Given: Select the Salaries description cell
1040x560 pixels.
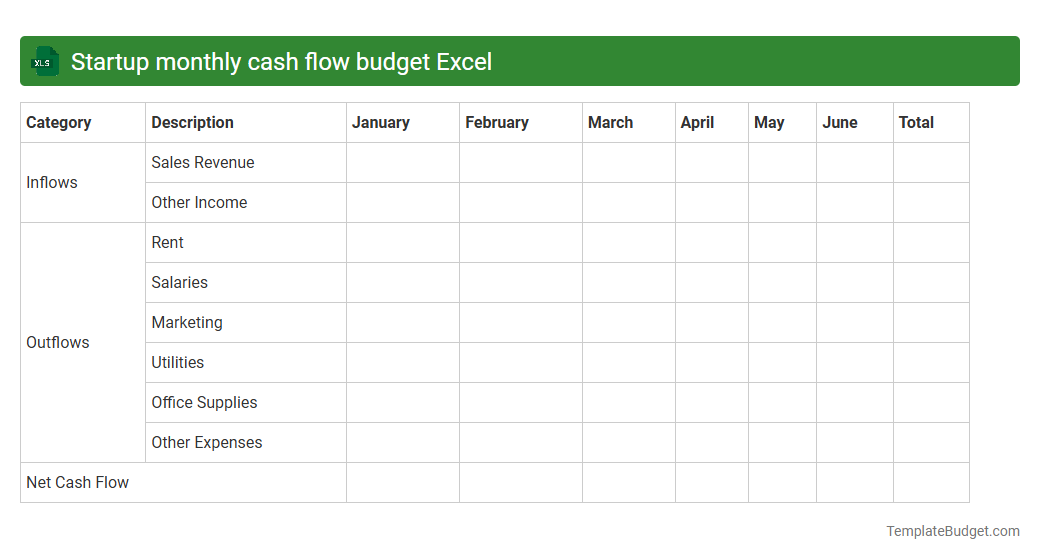Looking at the screenshot, I should point(245,283).
